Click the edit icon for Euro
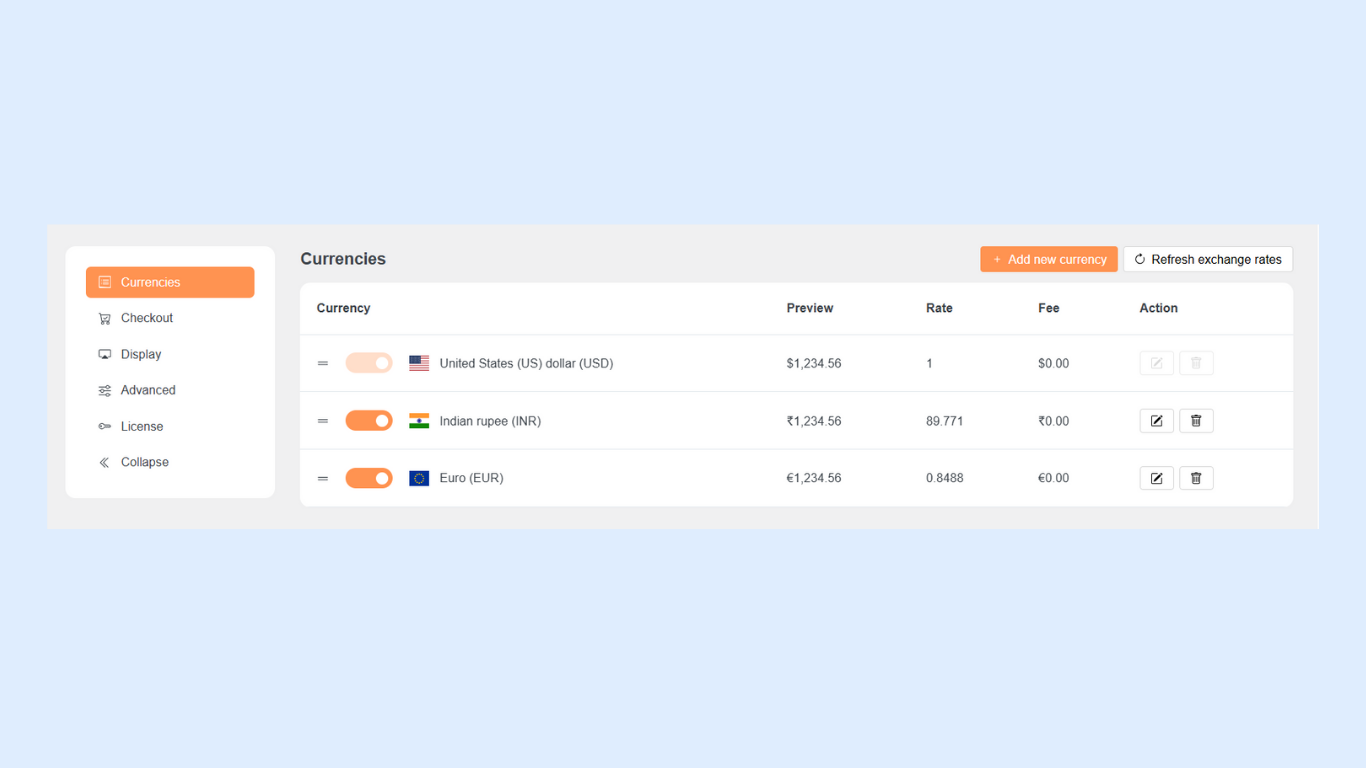Screen dimensions: 1366x768 tap(1156, 478)
